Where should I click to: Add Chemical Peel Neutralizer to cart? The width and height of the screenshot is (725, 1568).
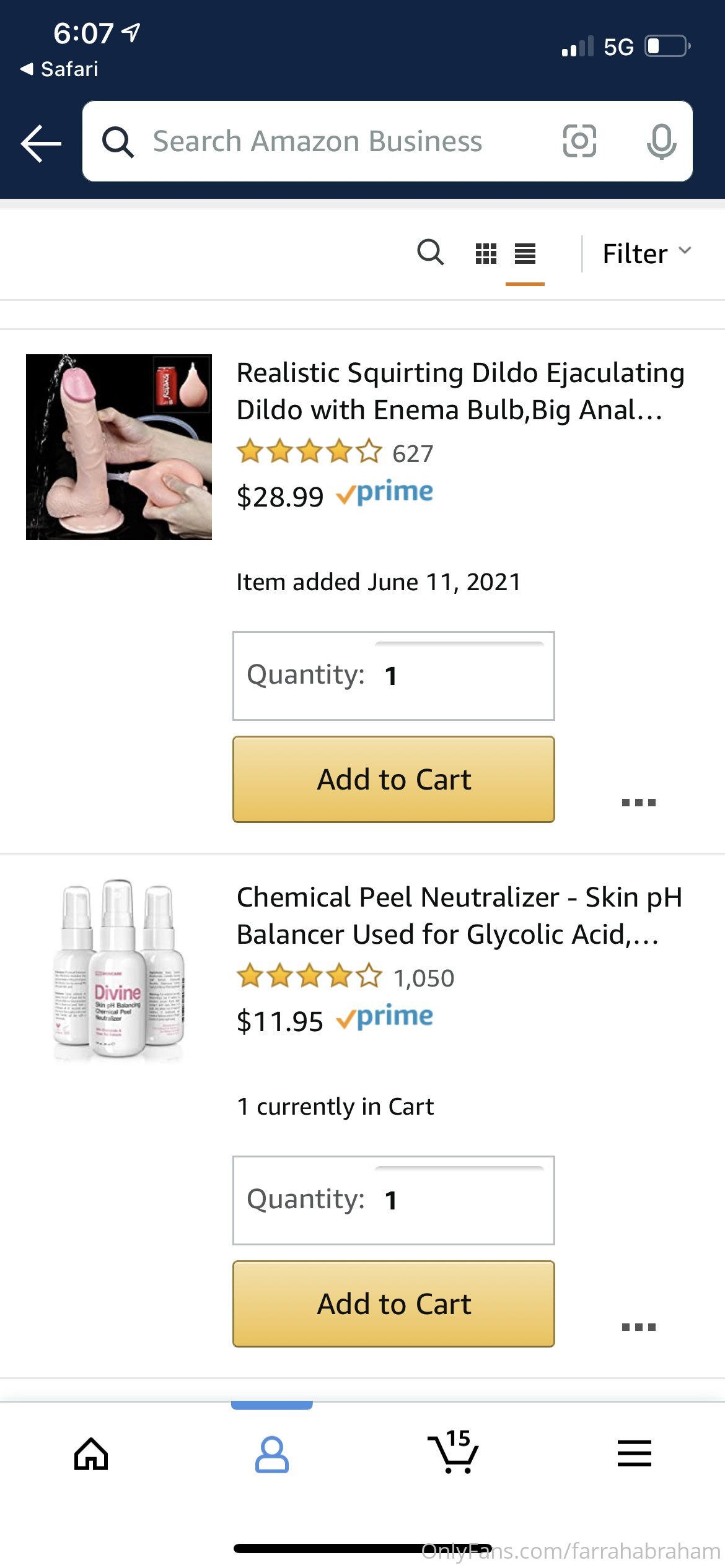click(393, 1304)
